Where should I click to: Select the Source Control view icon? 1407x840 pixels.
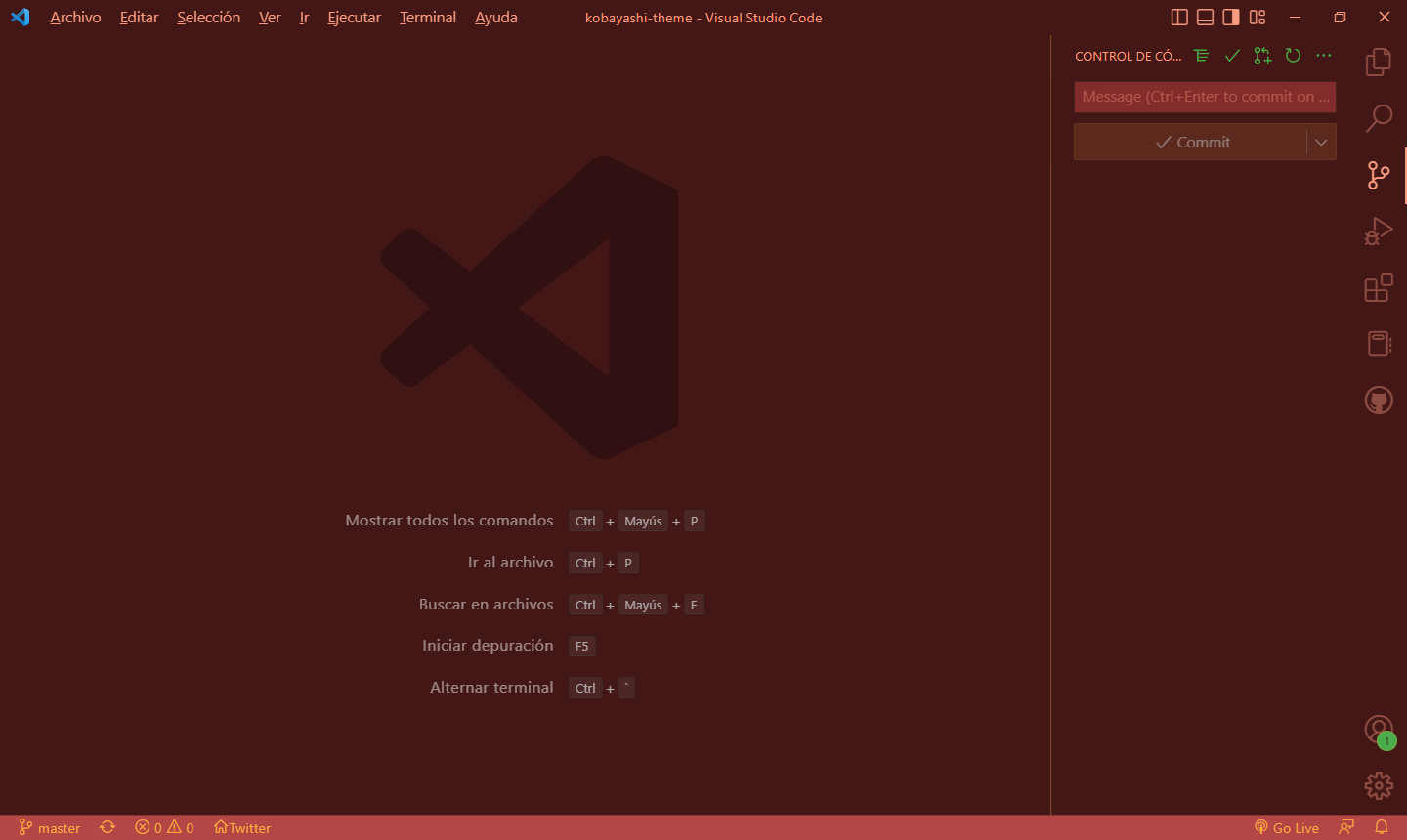[1378, 175]
